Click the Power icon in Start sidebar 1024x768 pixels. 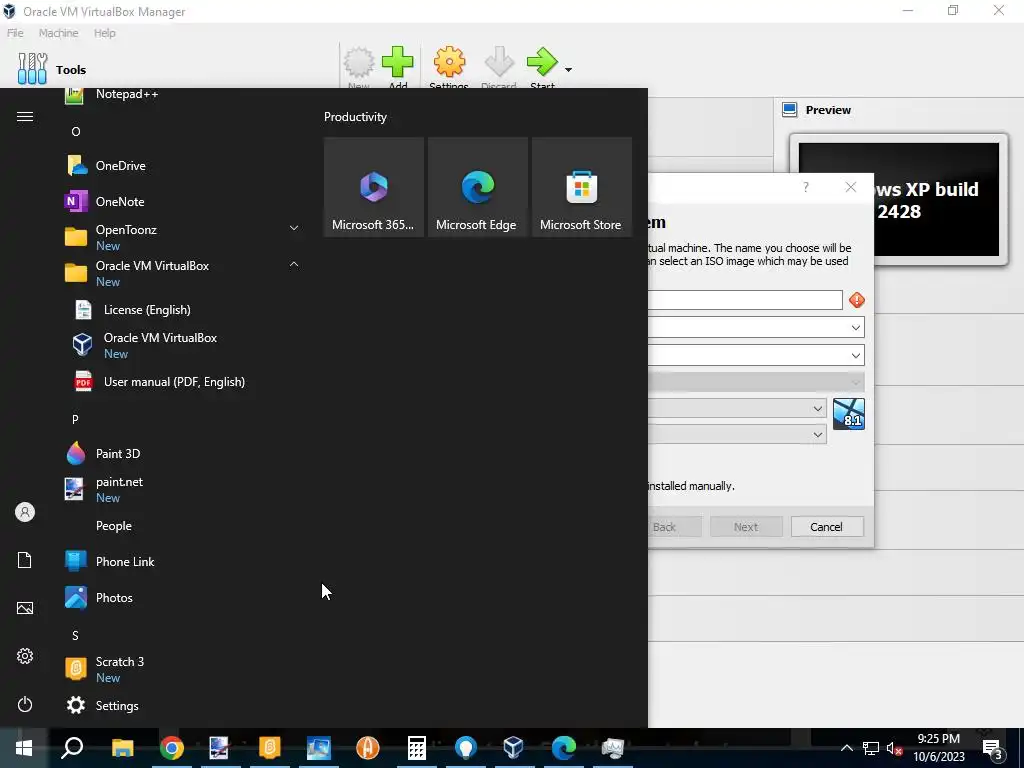(25, 704)
